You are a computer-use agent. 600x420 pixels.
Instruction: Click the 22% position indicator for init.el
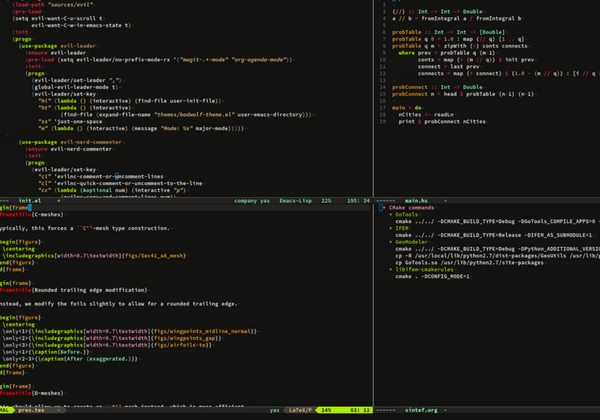click(x=326, y=200)
